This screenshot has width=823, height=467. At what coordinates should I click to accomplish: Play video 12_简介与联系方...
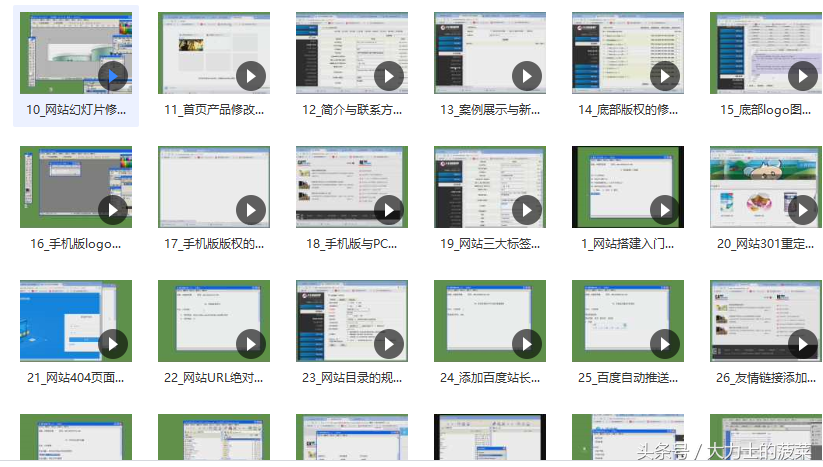389,76
